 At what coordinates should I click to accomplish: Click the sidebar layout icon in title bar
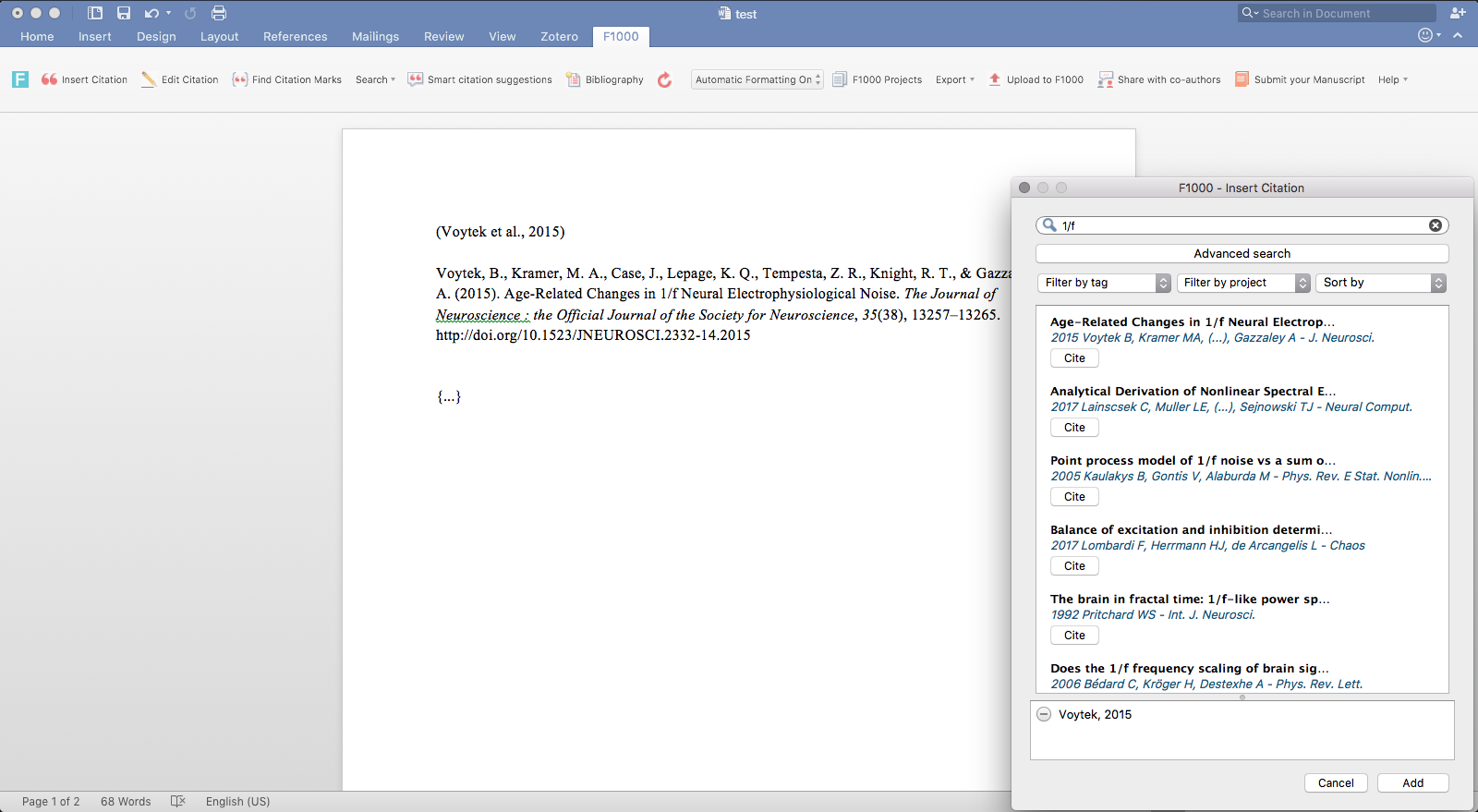click(x=95, y=13)
